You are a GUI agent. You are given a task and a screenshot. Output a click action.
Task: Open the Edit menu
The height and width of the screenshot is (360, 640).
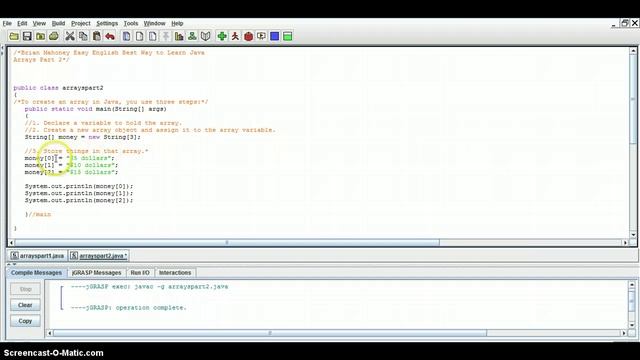click(22, 23)
